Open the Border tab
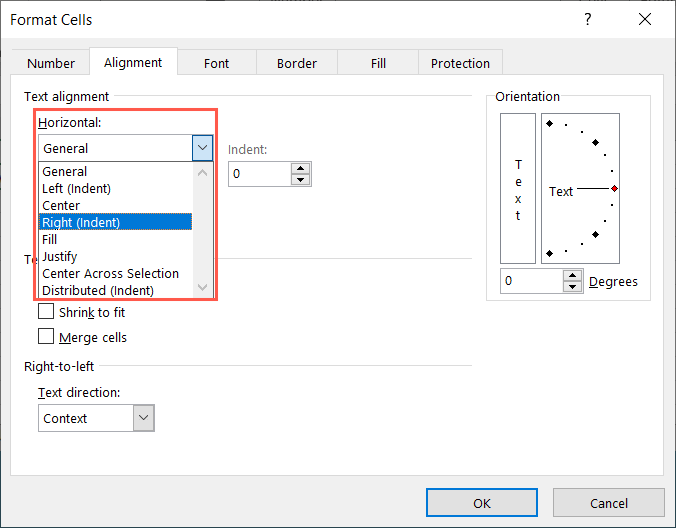This screenshot has height=528, width=676. pyautogui.click(x=297, y=63)
